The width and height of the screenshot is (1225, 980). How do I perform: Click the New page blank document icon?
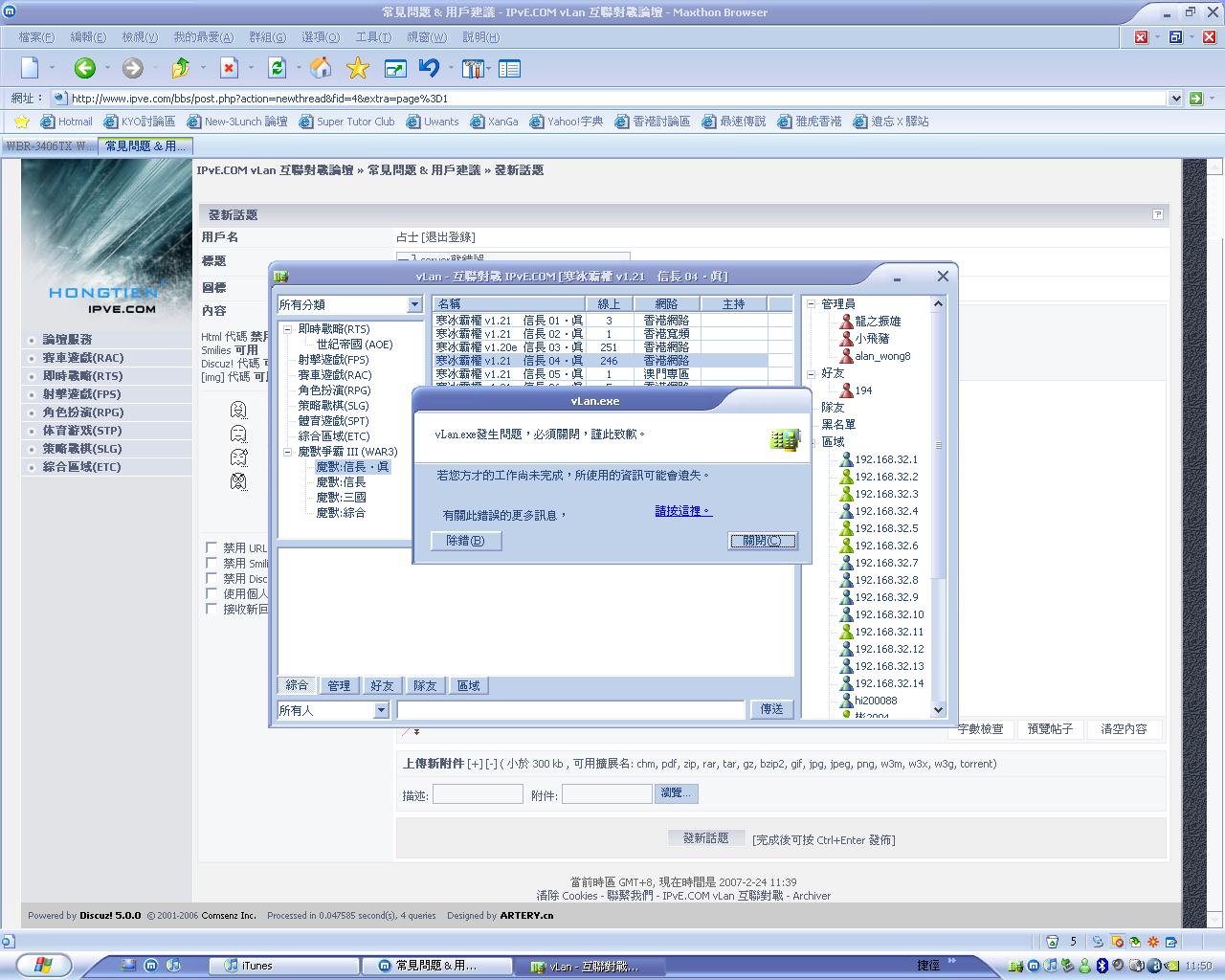[31, 68]
